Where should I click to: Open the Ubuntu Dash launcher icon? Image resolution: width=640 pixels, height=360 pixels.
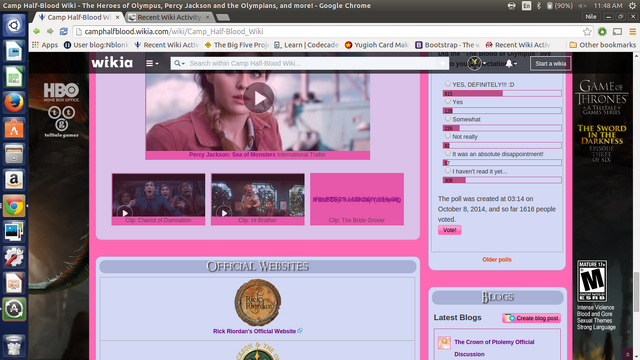click(14, 25)
